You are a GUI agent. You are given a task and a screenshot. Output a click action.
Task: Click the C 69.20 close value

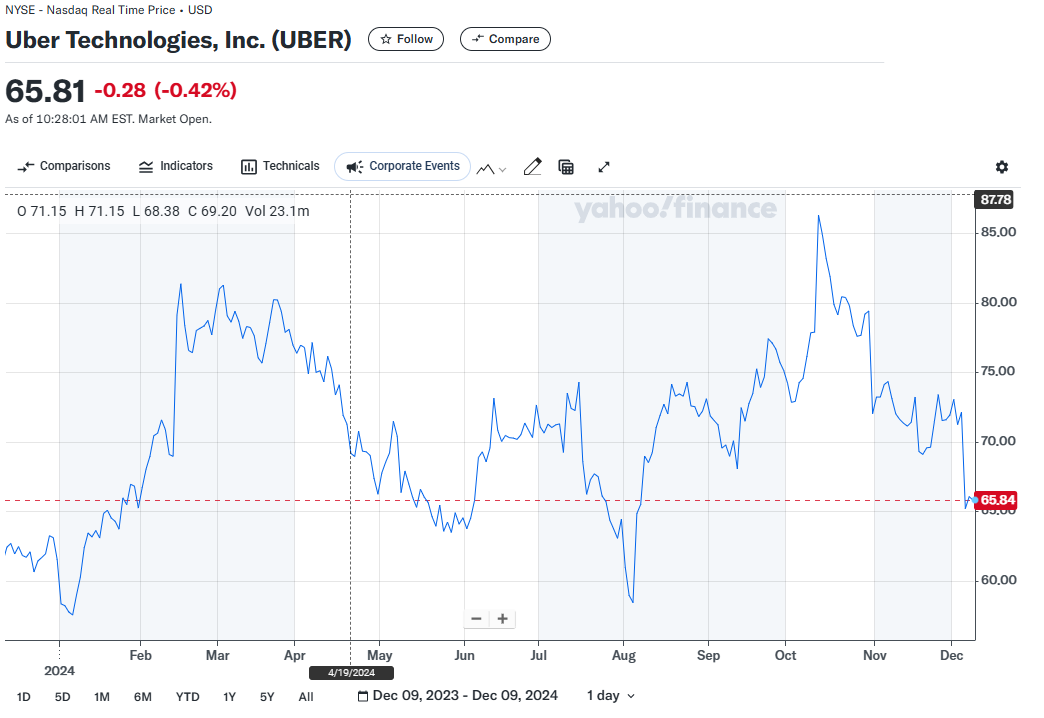pos(212,211)
